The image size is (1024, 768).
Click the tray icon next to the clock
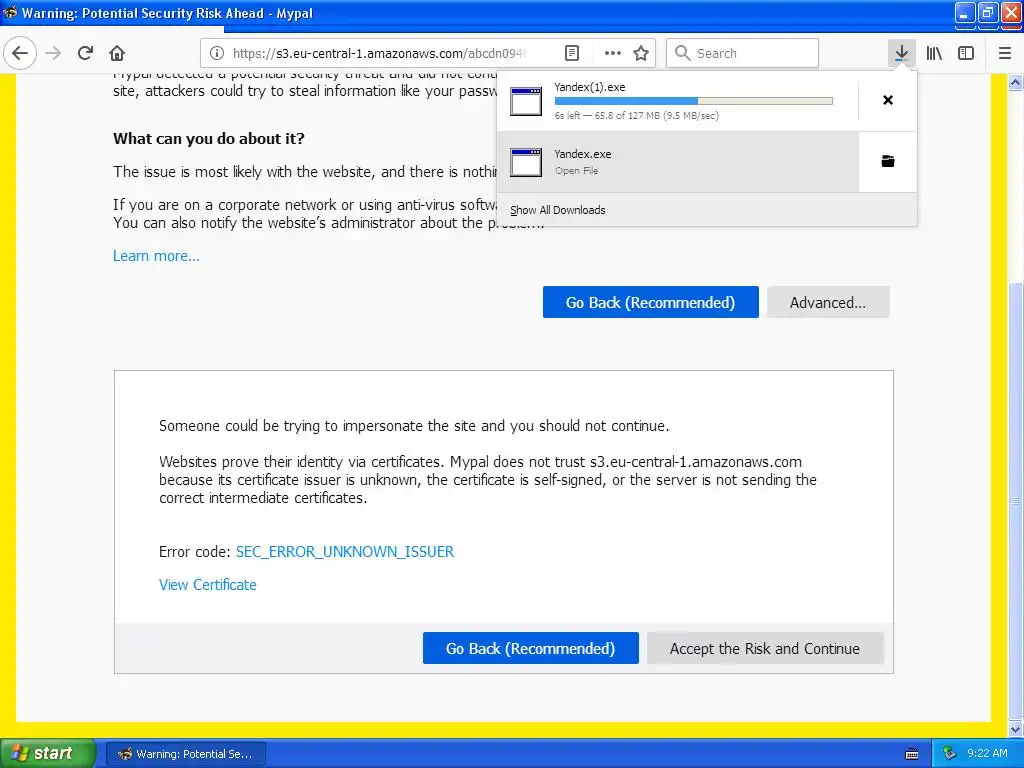[x=949, y=754]
